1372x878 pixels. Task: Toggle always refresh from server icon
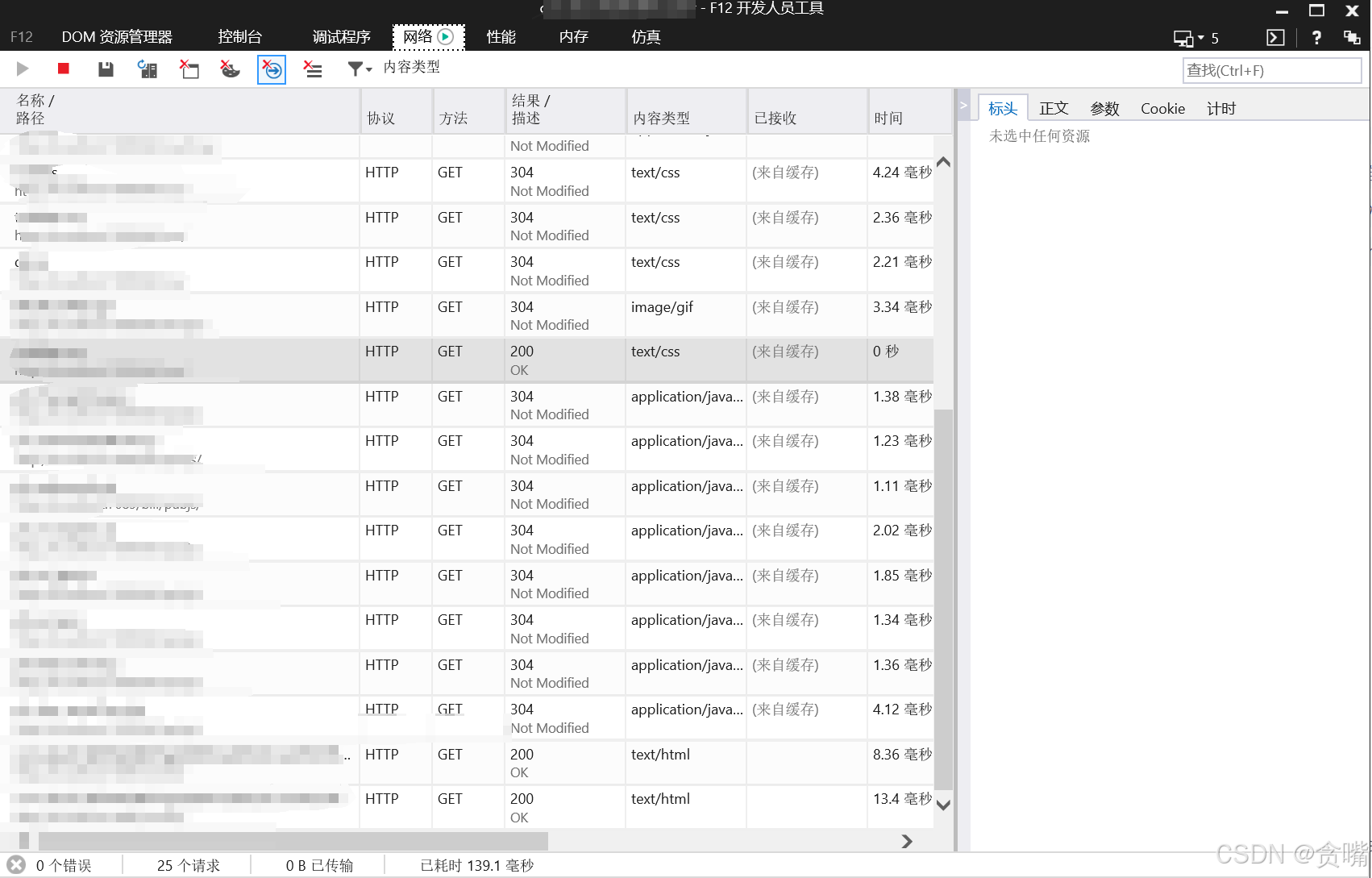148,69
